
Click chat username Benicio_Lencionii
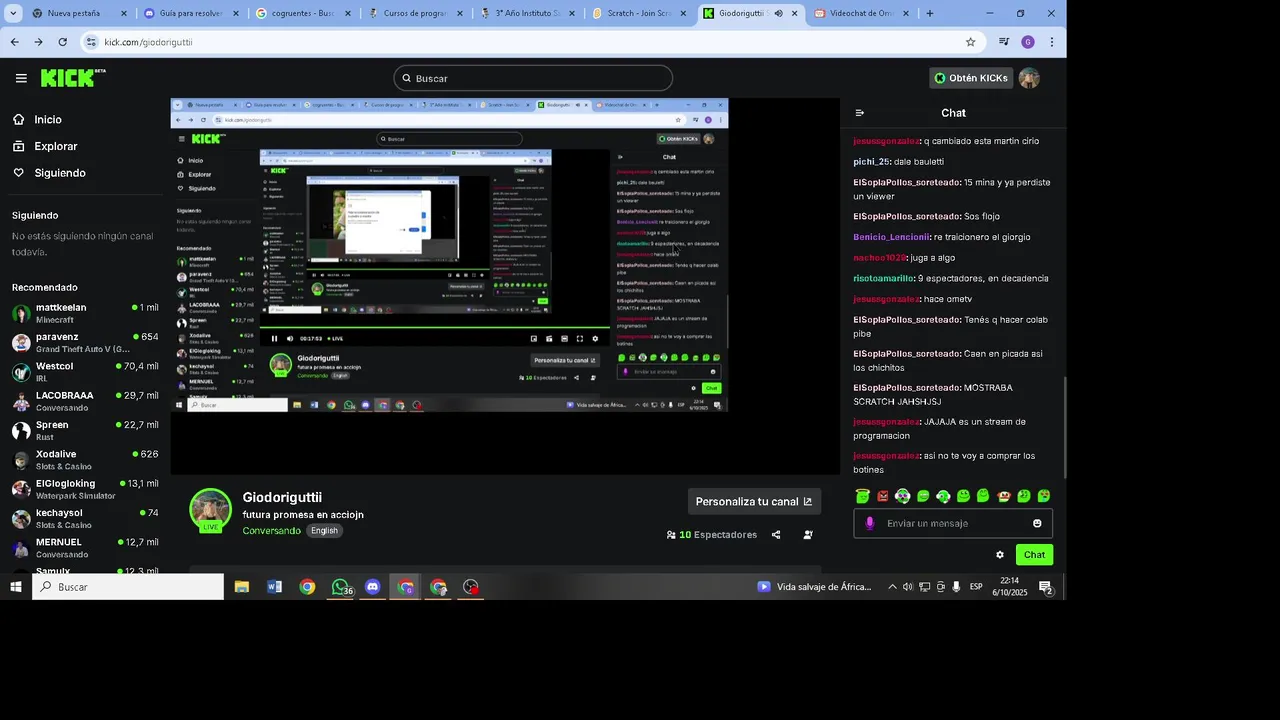pyautogui.click(x=891, y=237)
